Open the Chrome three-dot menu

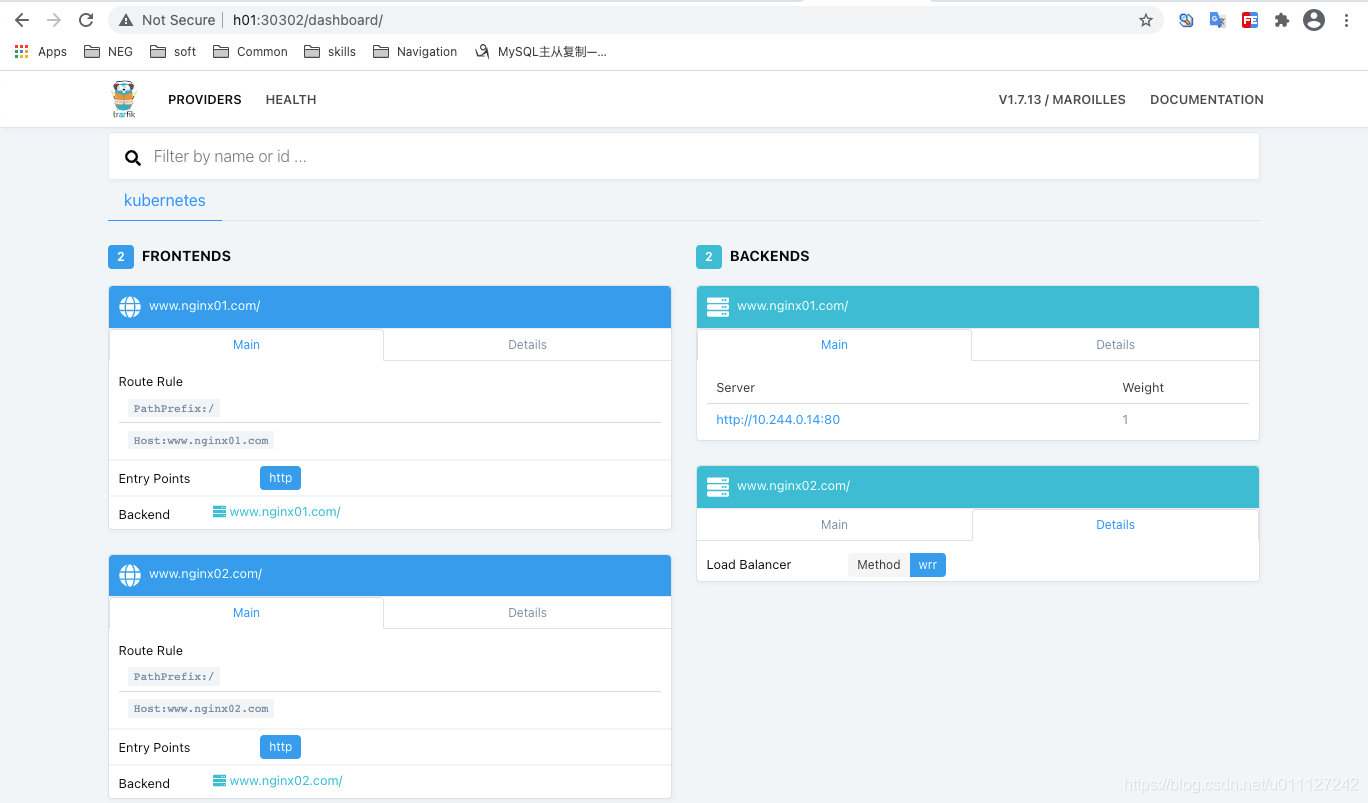(x=1346, y=20)
